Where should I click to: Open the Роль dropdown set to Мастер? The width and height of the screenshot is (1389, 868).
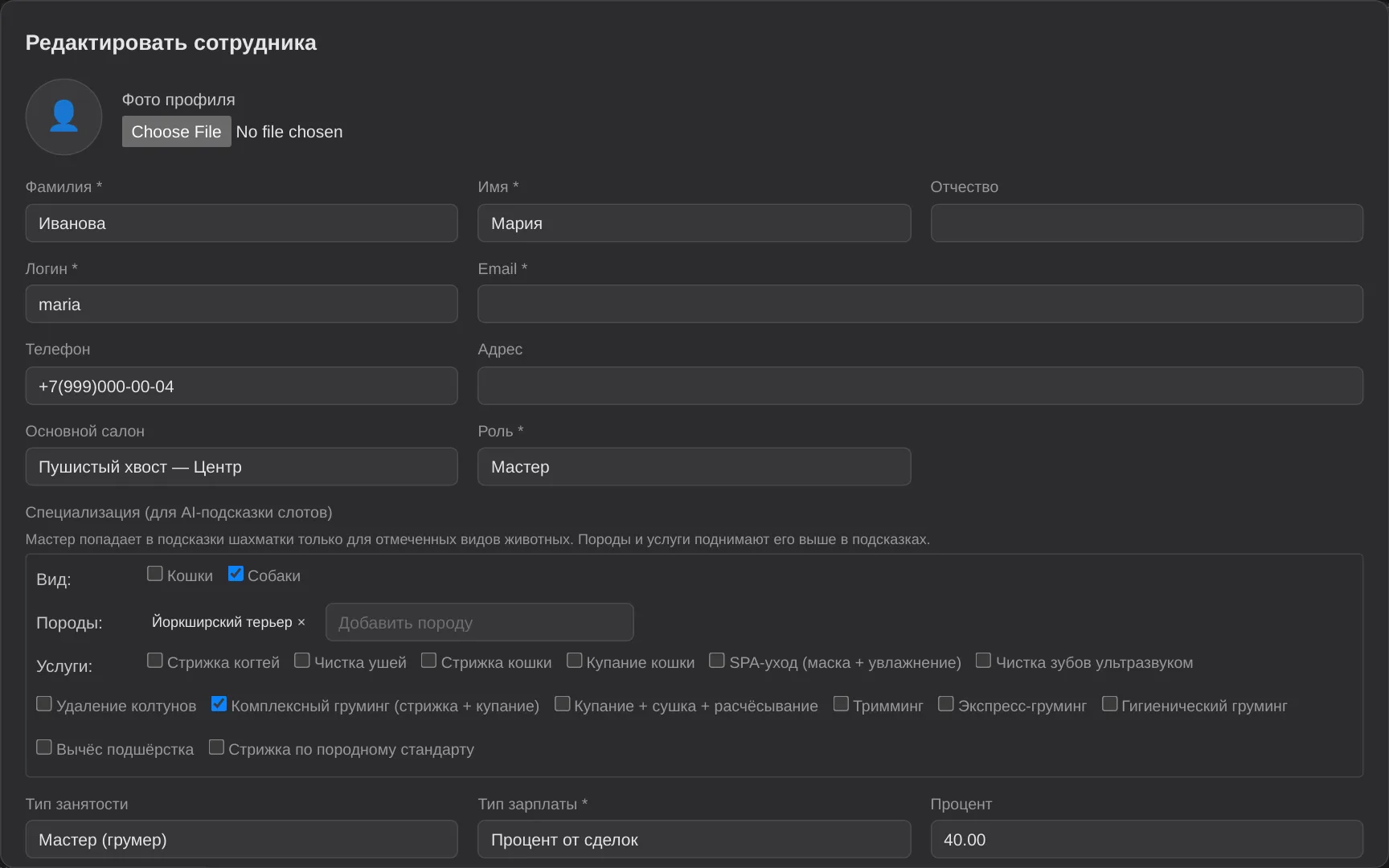point(694,467)
